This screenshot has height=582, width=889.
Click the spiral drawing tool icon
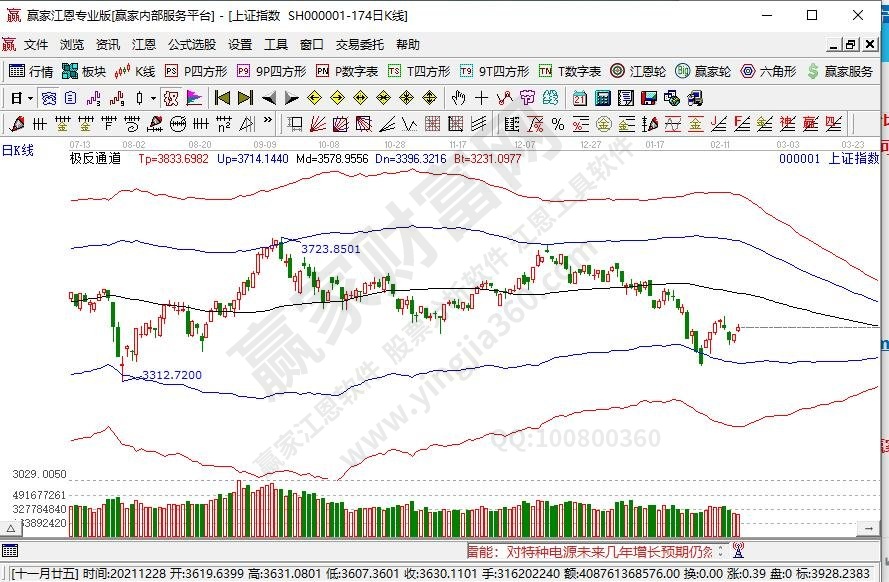pyautogui.click(x=132, y=124)
